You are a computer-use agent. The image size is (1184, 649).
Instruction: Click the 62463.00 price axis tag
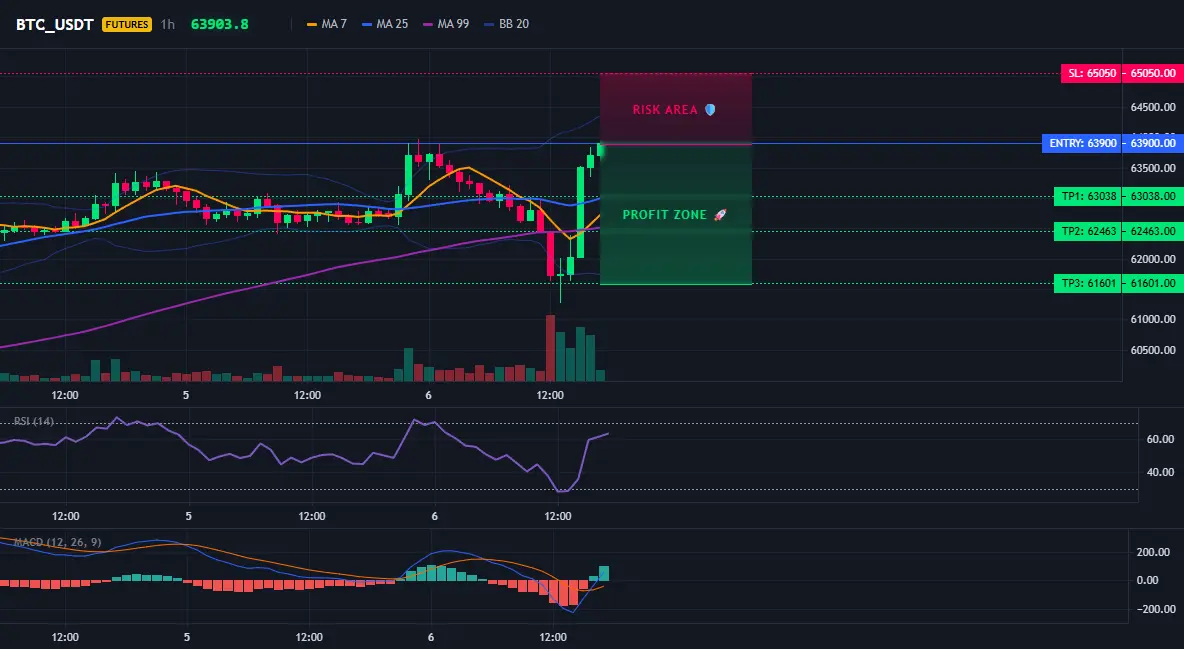1153,231
